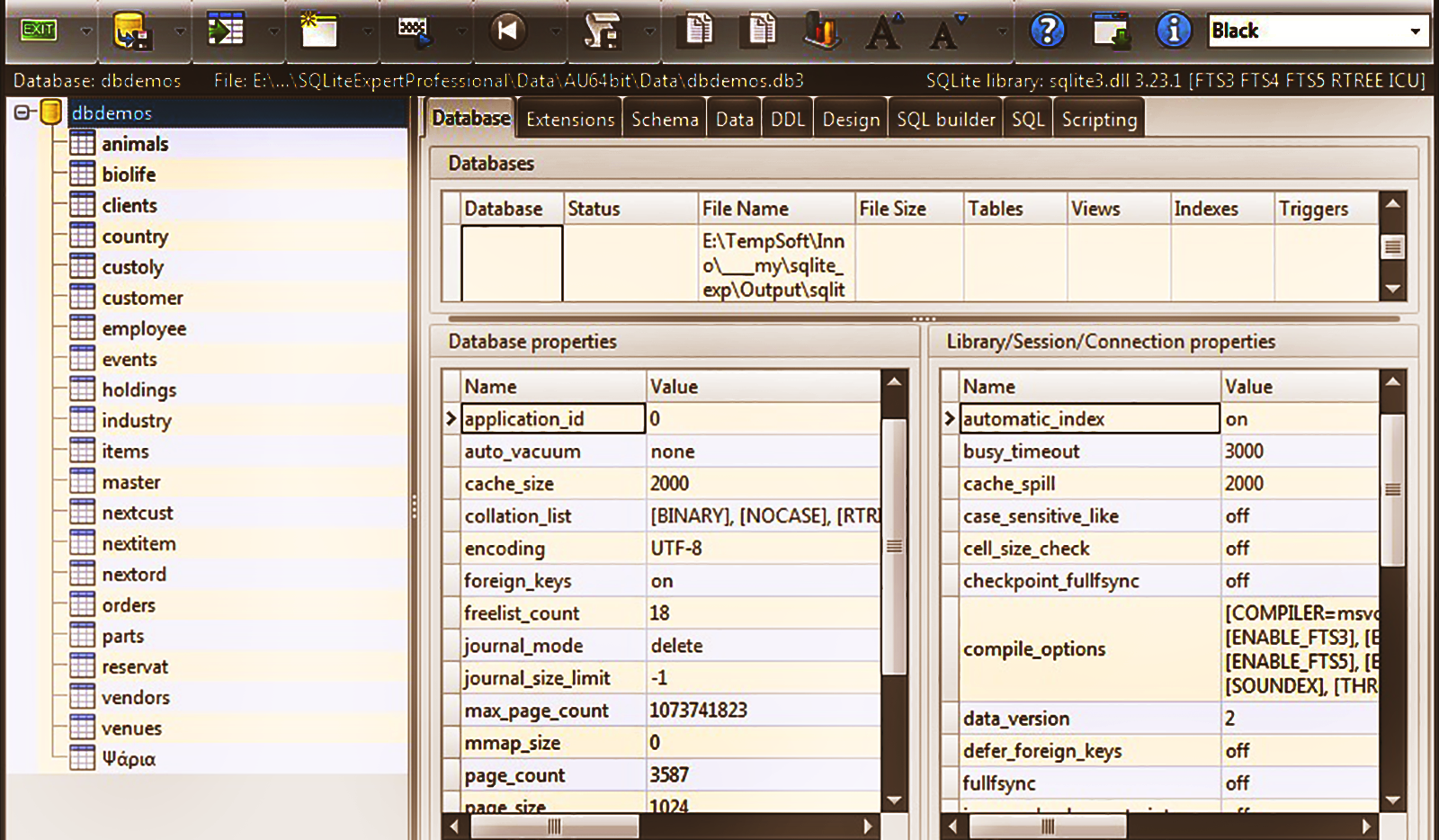Viewport: 1439px width, 840px height.
Task: Select the country table in tree
Action: click(x=135, y=236)
